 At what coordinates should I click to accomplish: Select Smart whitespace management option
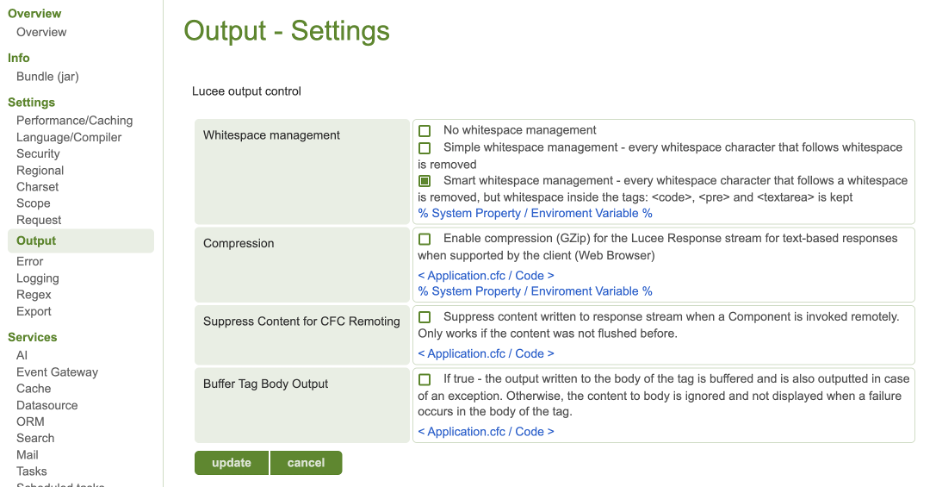425,181
